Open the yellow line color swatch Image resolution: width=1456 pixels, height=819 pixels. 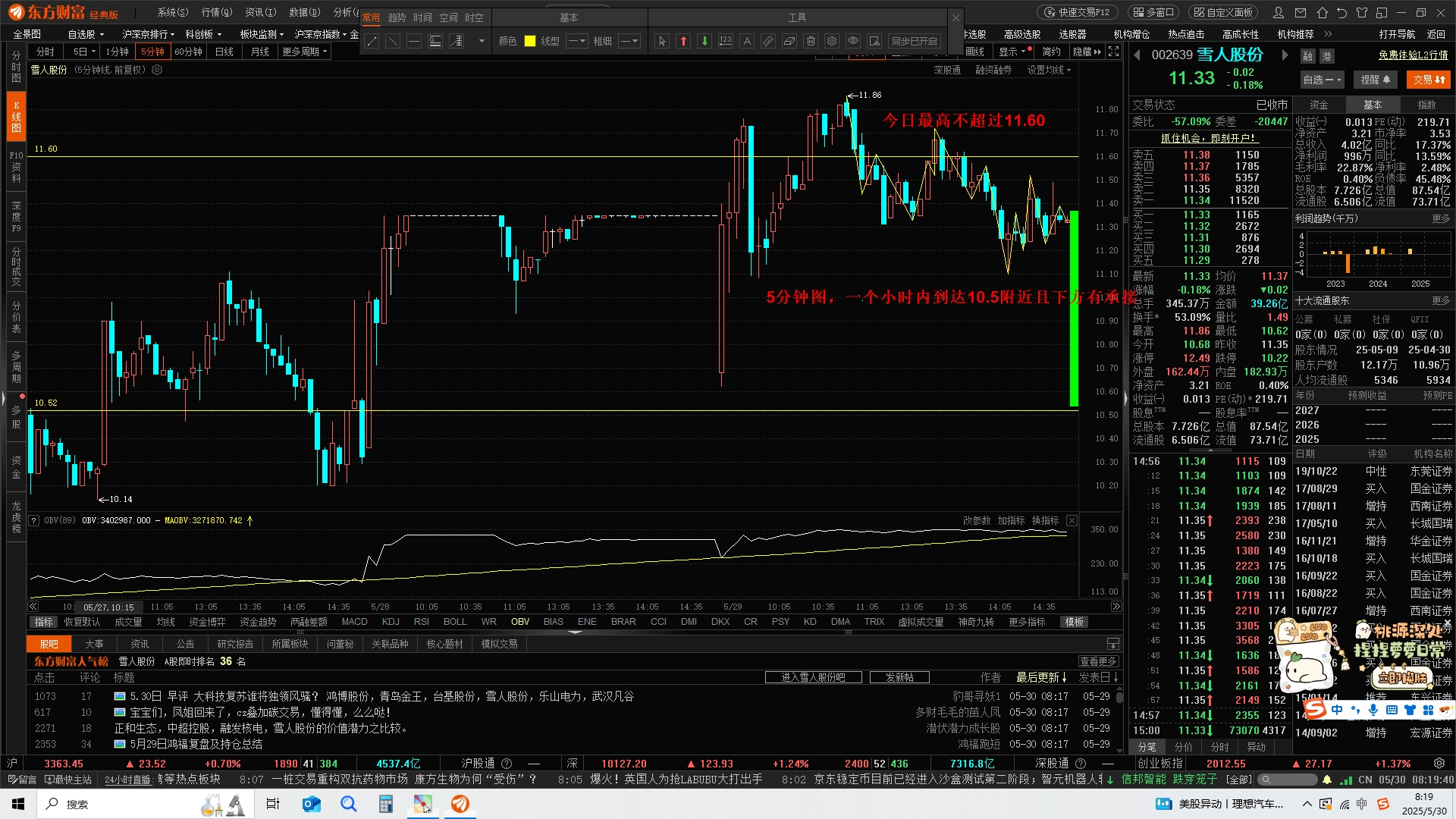tap(530, 42)
